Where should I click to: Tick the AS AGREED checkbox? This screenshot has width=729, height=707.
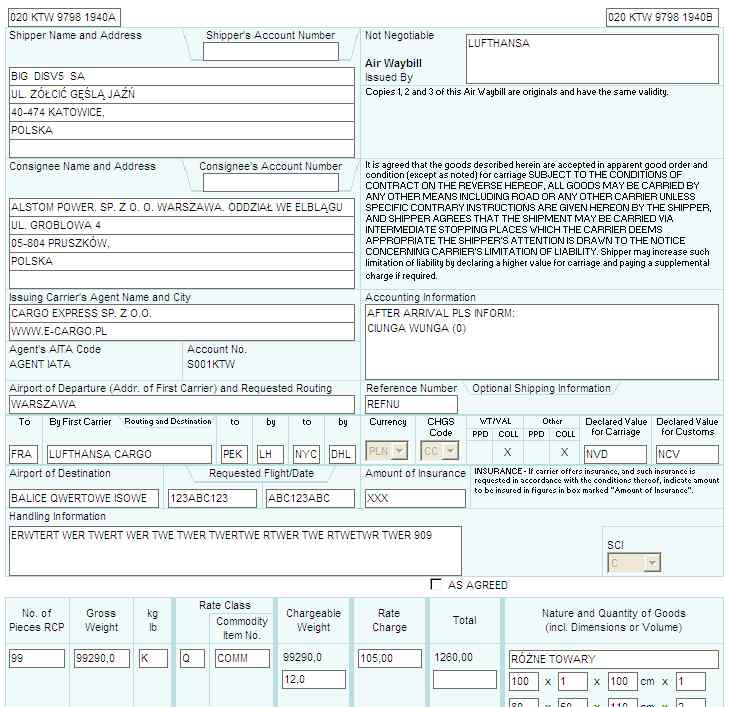coord(436,584)
